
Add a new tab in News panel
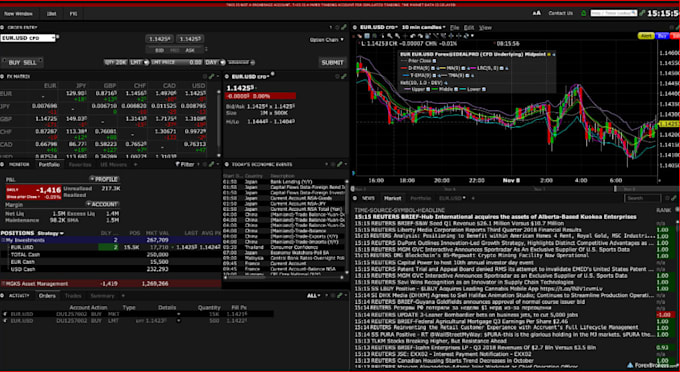click(473, 198)
